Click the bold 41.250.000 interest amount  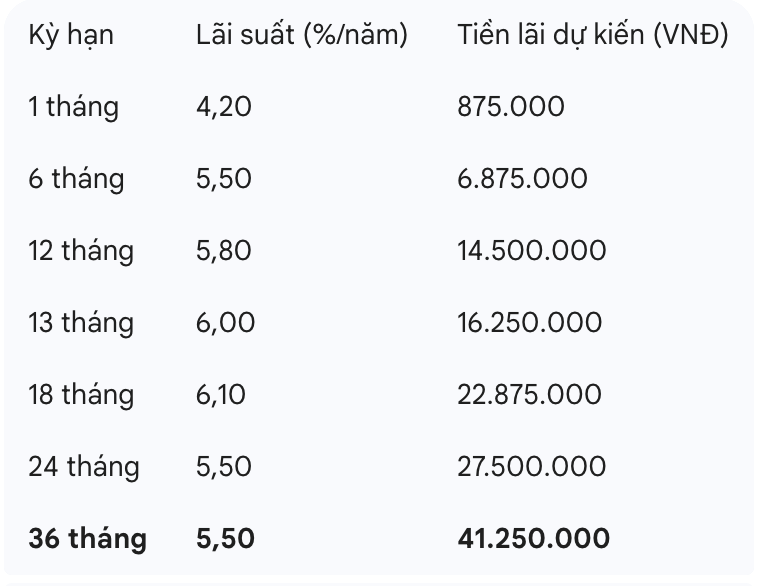click(534, 539)
